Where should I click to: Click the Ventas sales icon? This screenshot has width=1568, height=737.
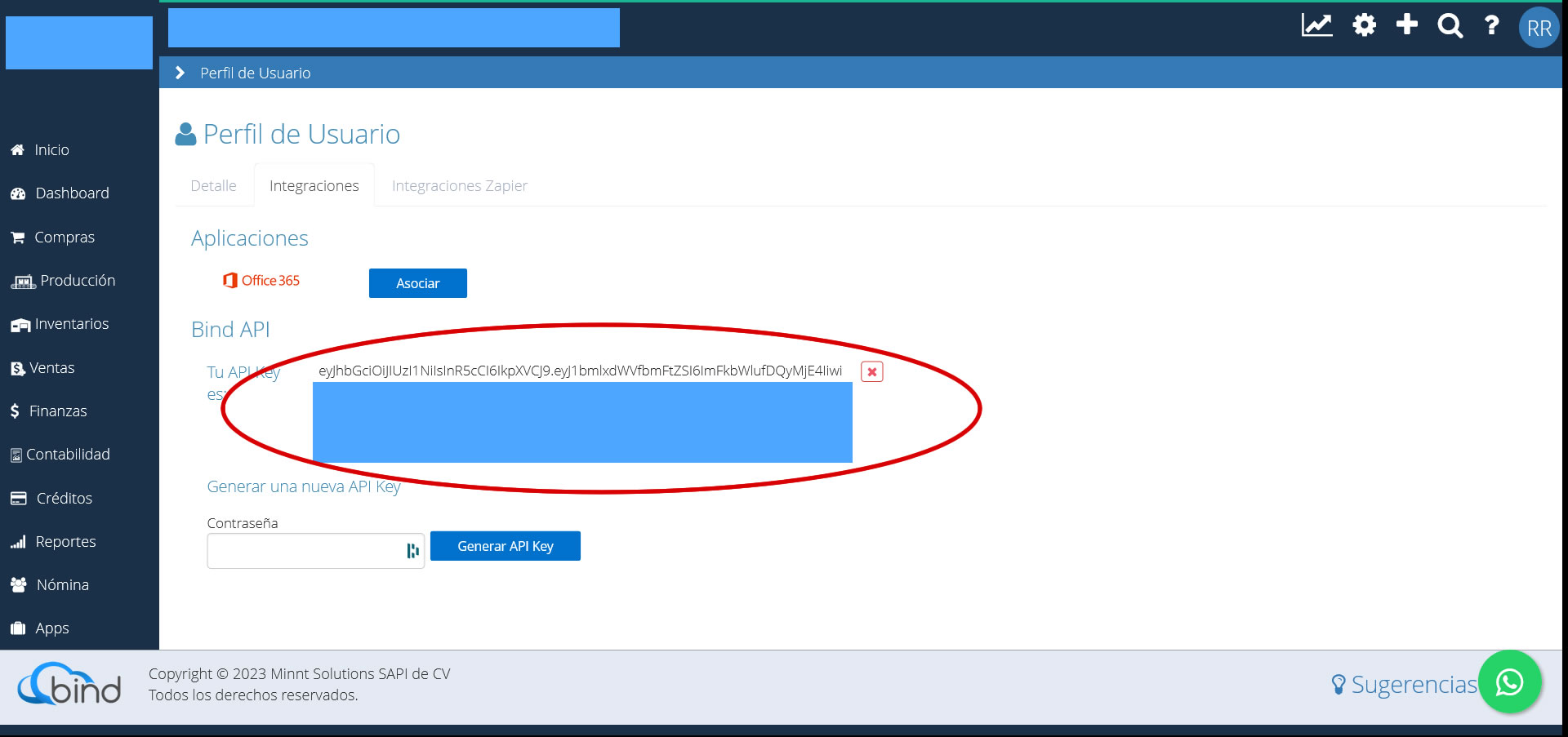coord(17,369)
